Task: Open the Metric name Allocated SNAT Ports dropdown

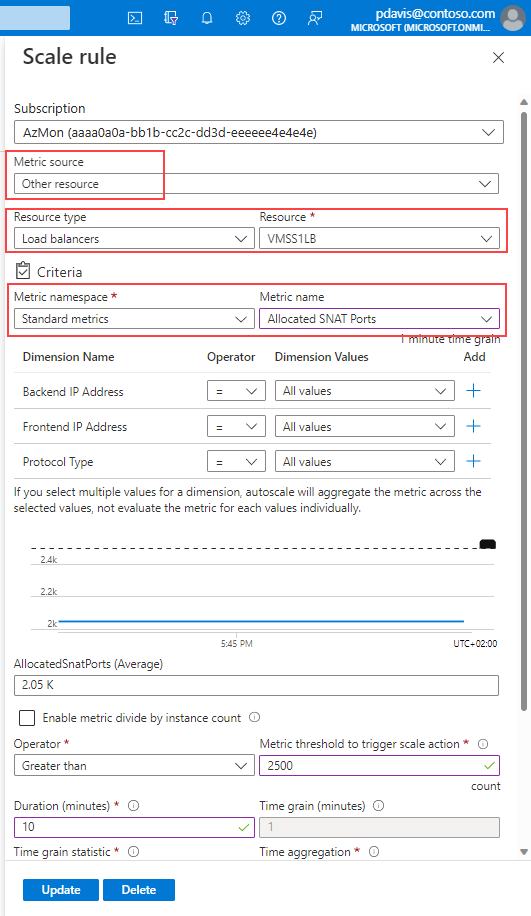Action: (x=380, y=318)
